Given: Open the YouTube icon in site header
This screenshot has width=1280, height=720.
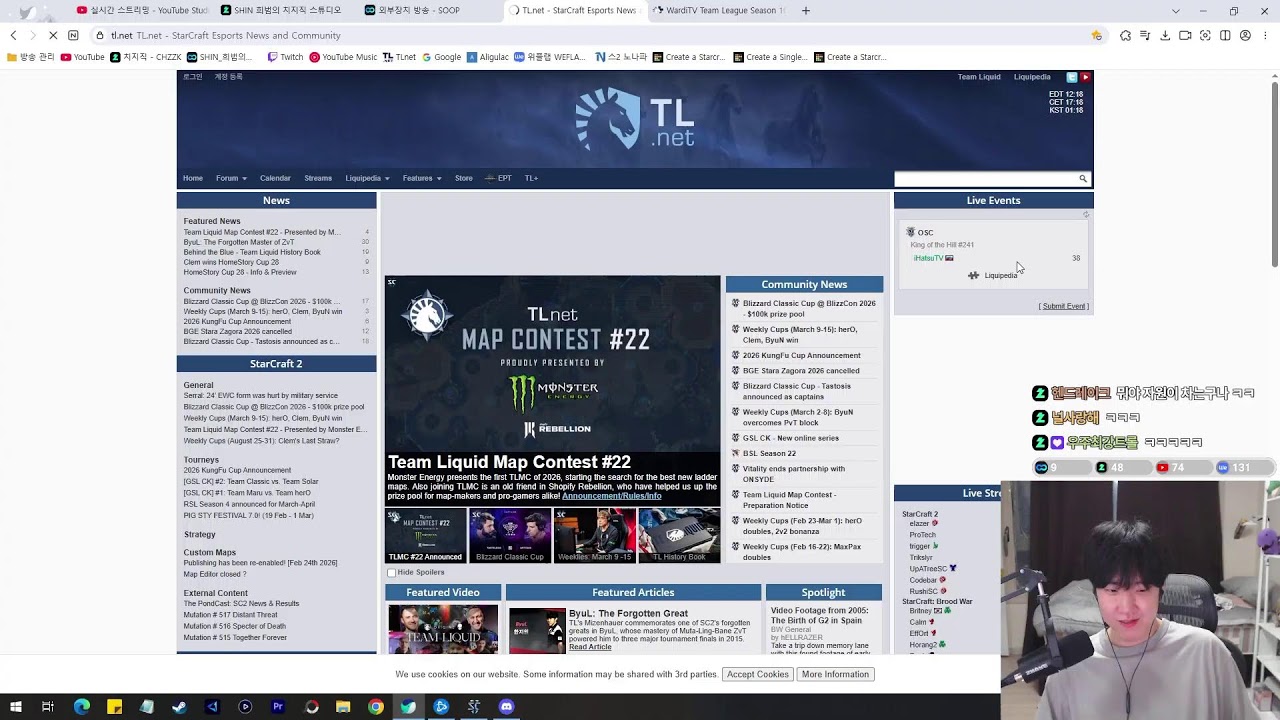Looking at the screenshot, I should pyautogui.click(x=1085, y=77).
